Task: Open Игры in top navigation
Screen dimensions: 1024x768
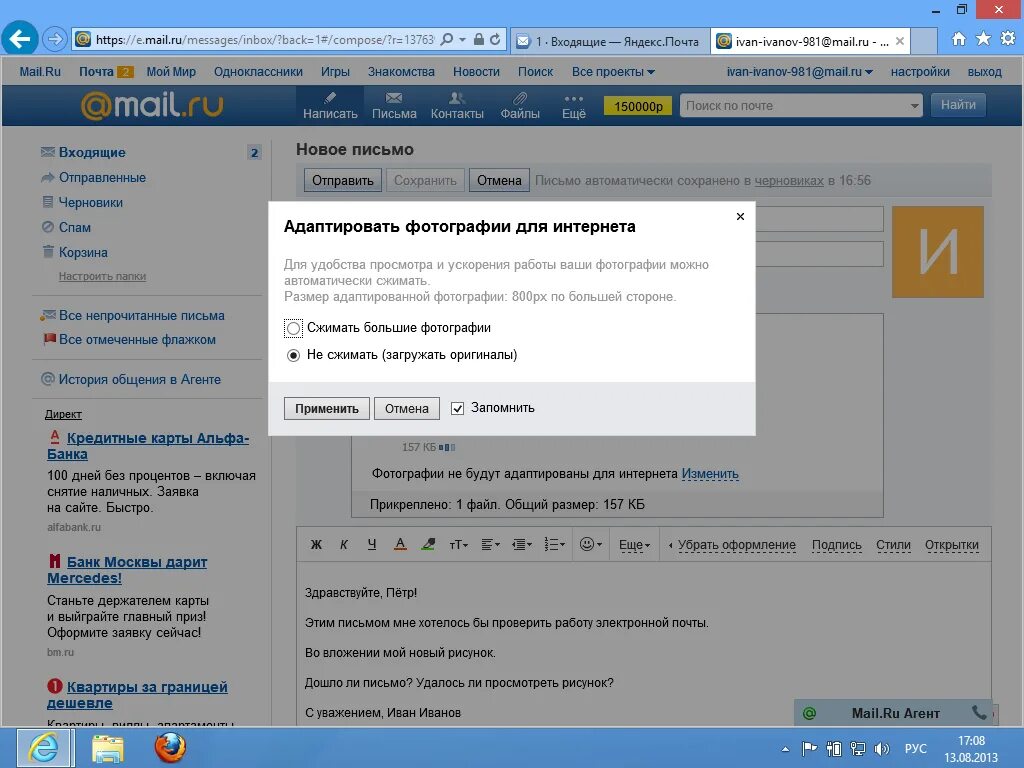Action: click(335, 72)
